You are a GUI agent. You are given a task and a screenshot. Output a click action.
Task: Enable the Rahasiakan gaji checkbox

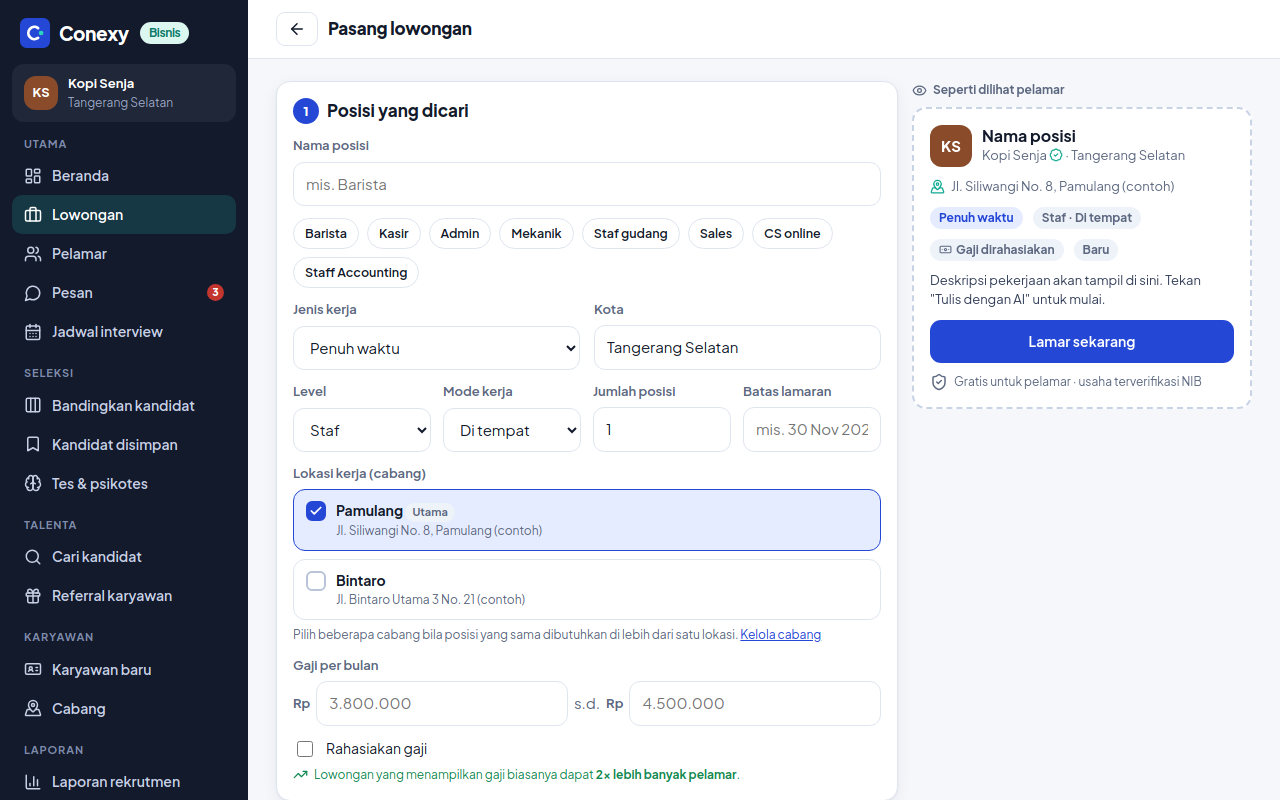[x=305, y=749]
